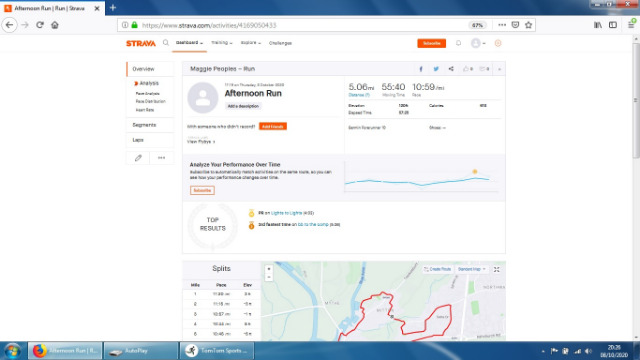Click the Create Route button on map
This screenshot has width=640, height=360.
[x=437, y=269]
